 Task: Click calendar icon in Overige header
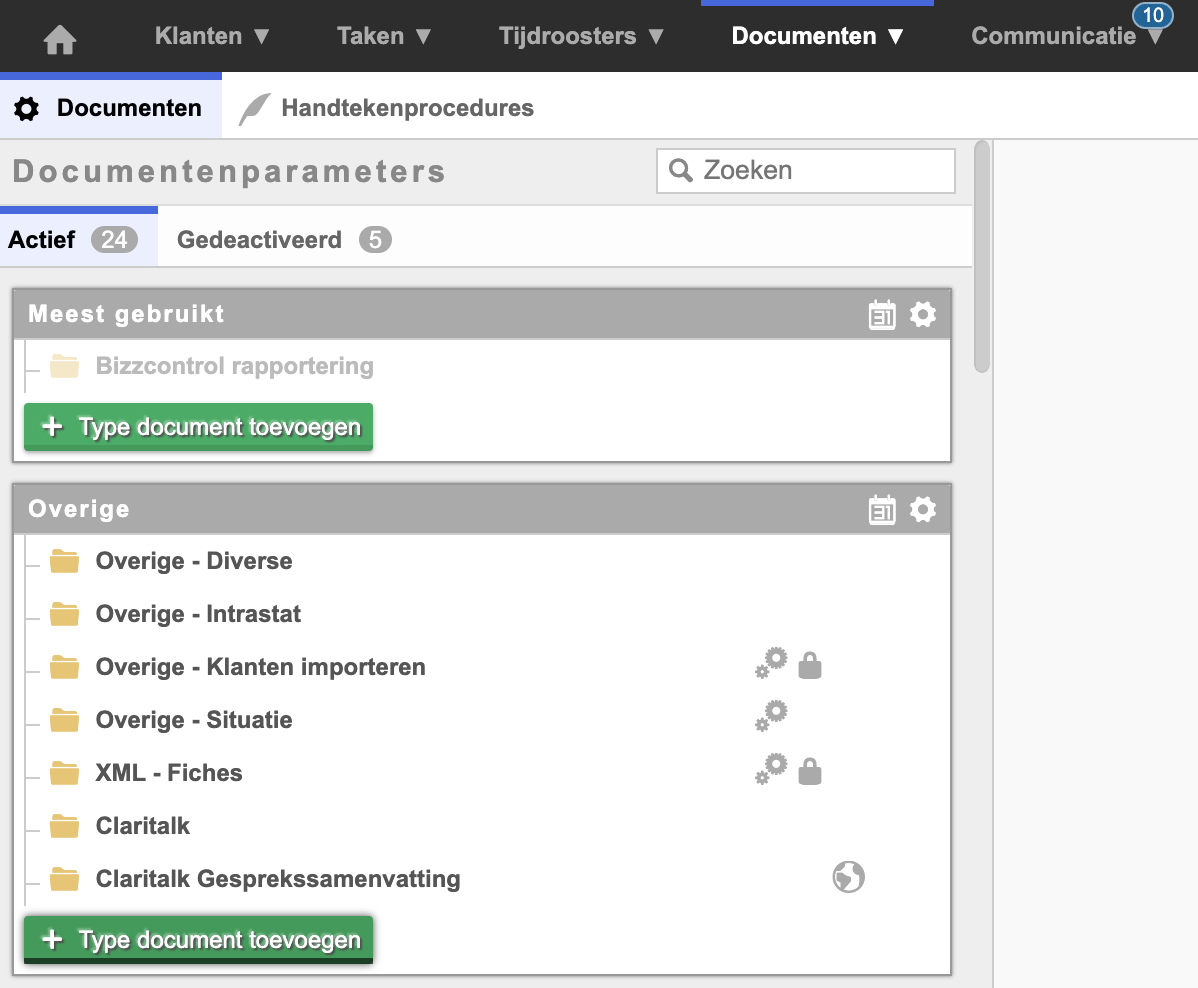882,510
